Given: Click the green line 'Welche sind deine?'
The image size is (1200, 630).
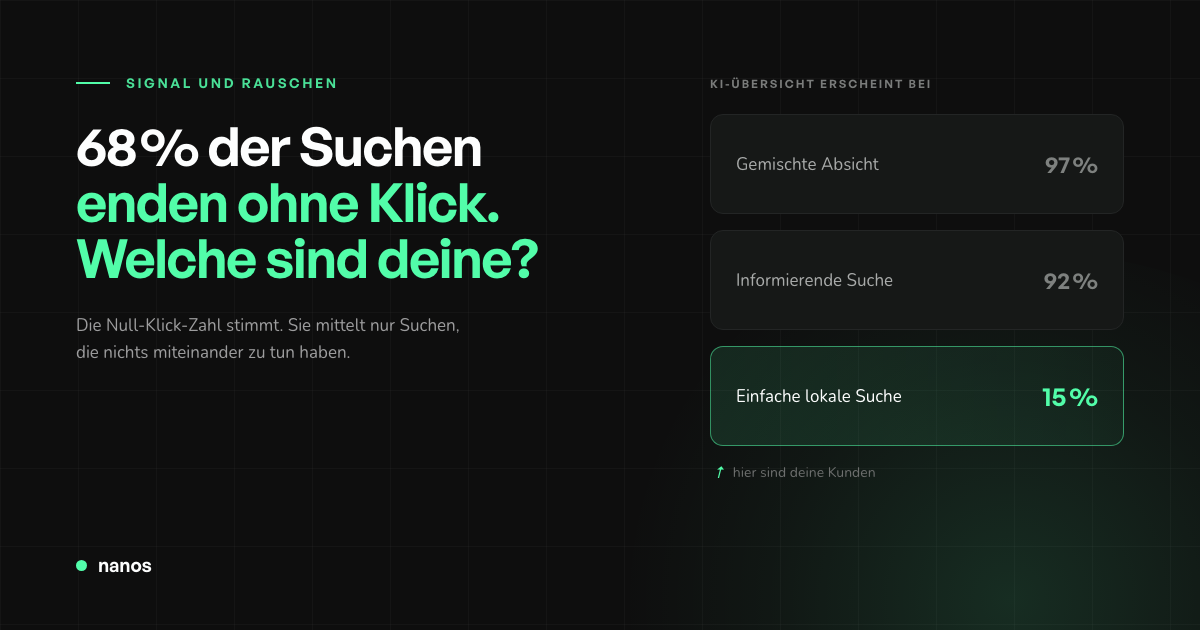Looking at the screenshot, I should (307, 260).
